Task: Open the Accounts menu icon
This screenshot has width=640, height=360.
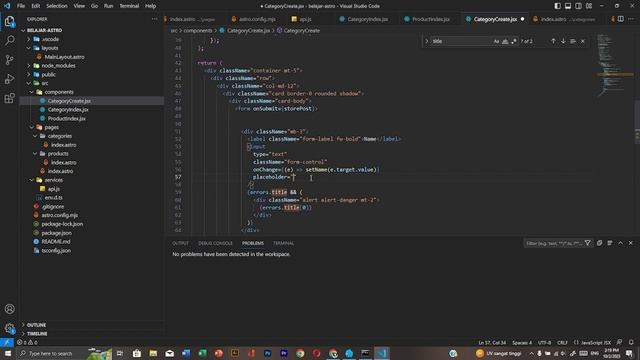Action: tap(9, 309)
